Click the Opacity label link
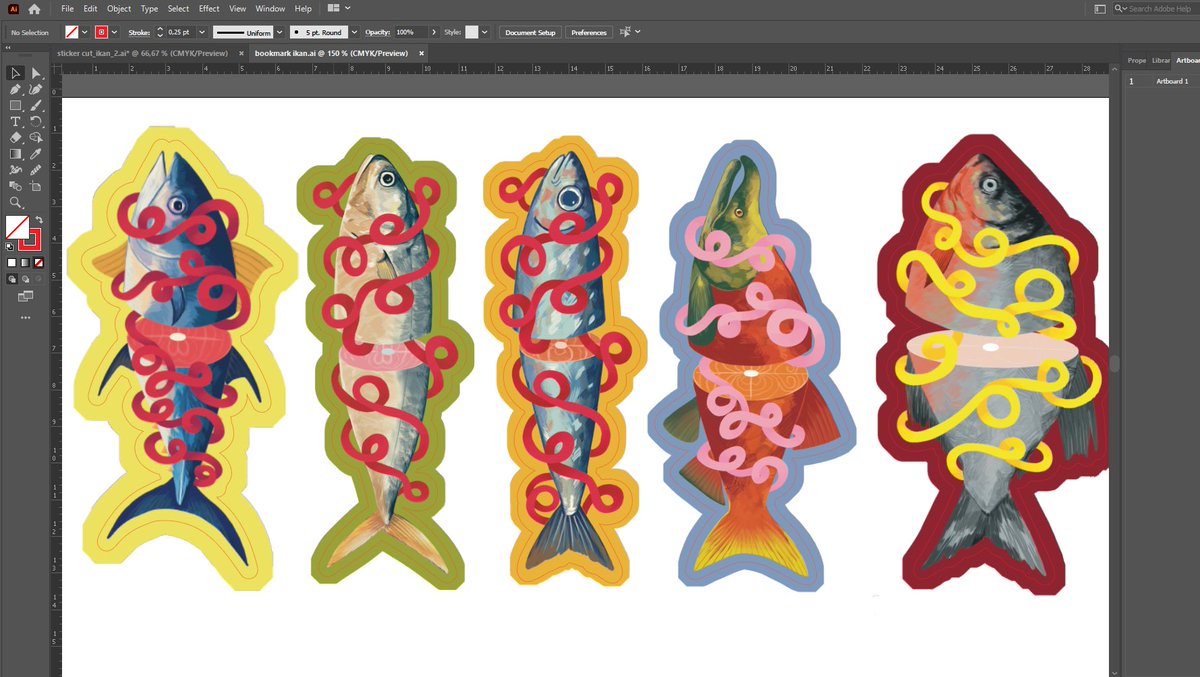This screenshot has height=677, width=1200. point(377,32)
